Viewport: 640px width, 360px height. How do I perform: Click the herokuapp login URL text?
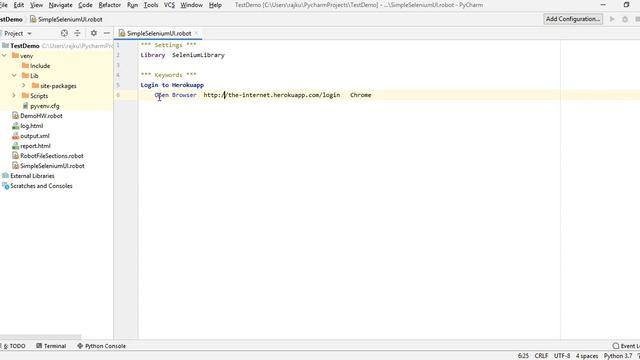[272, 95]
